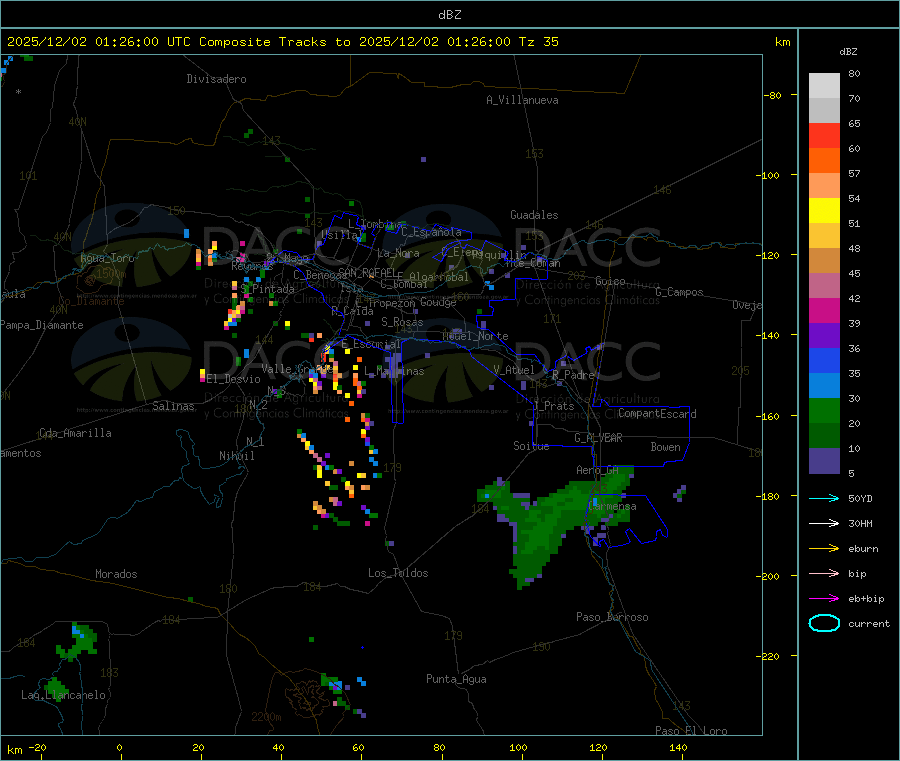Click the V_Atuel map label
Viewport: 900px width, 761px height.
(514, 370)
